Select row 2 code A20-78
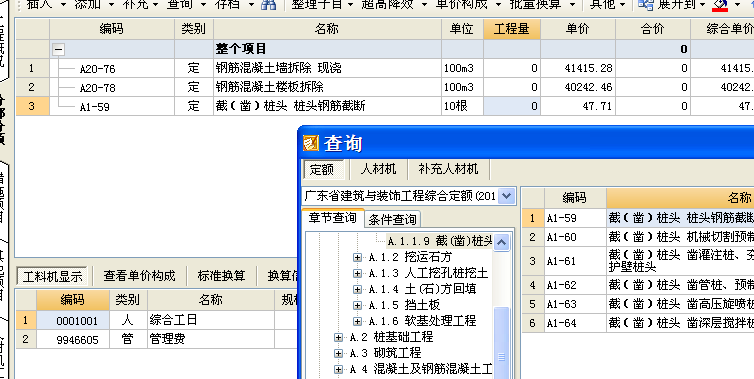The height and width of the screenshot is (379, 754). tap(98, 88)
